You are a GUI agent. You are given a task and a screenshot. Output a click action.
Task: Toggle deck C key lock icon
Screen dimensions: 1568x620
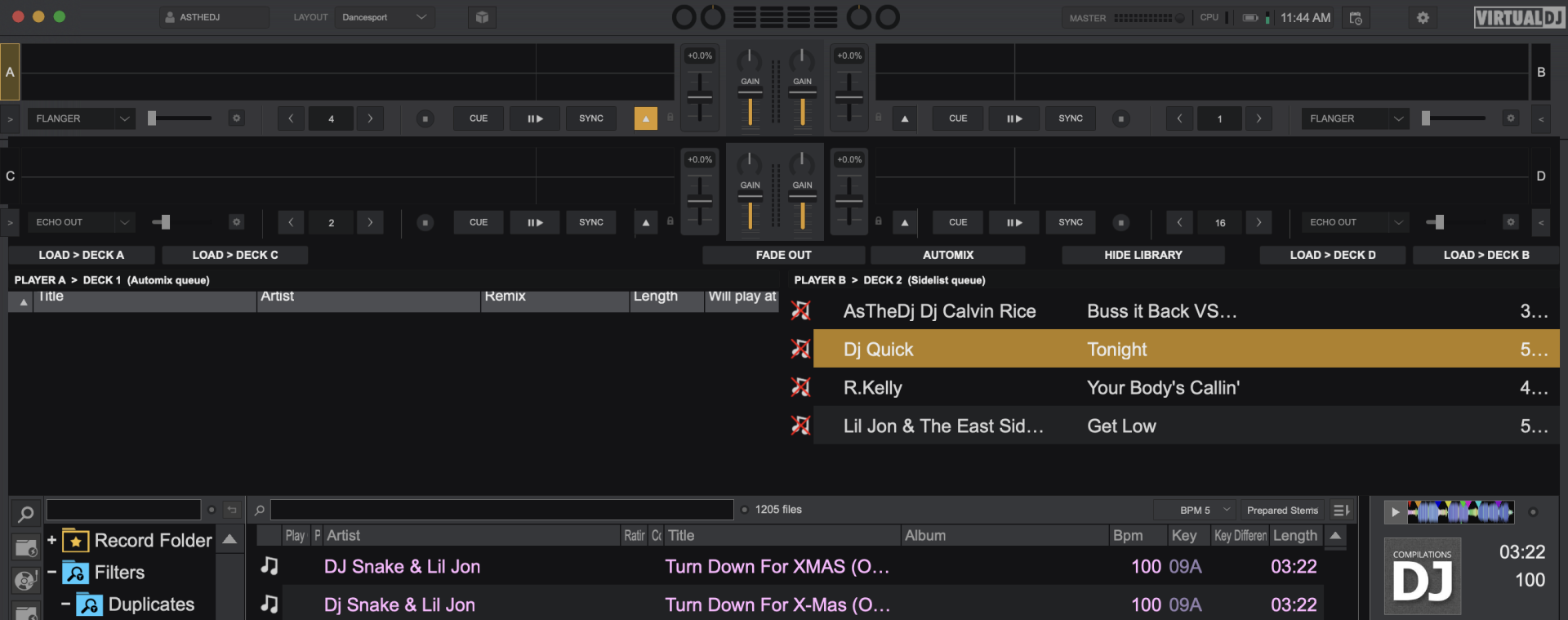point(670,221)
